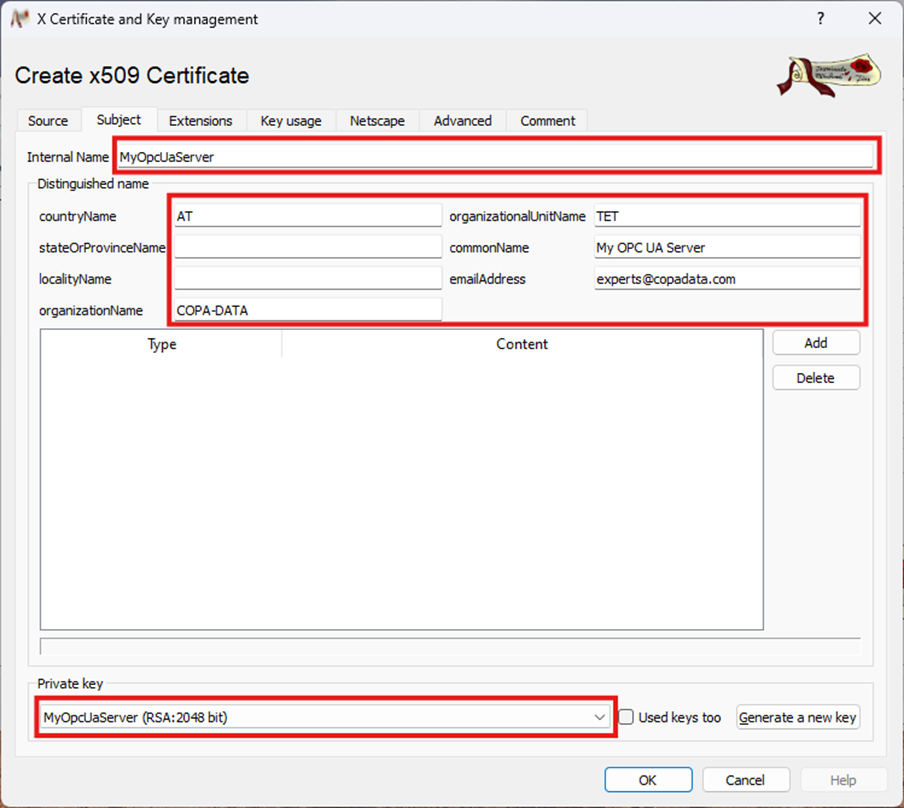Select the Key usage tab
This screenshot has width=904, height=808.
click(291, 121)
